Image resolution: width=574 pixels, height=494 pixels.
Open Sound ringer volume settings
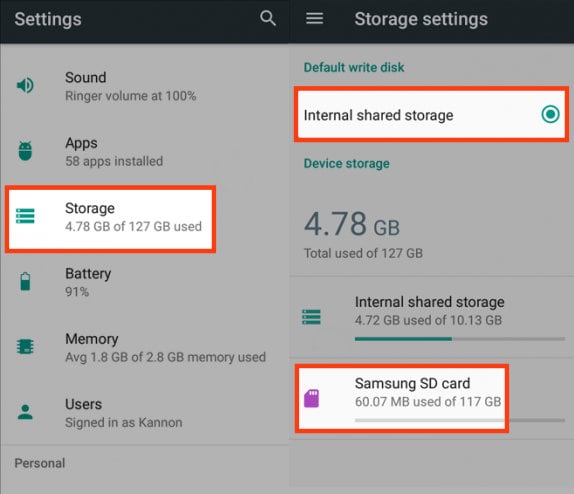click(x=144, y=86)
